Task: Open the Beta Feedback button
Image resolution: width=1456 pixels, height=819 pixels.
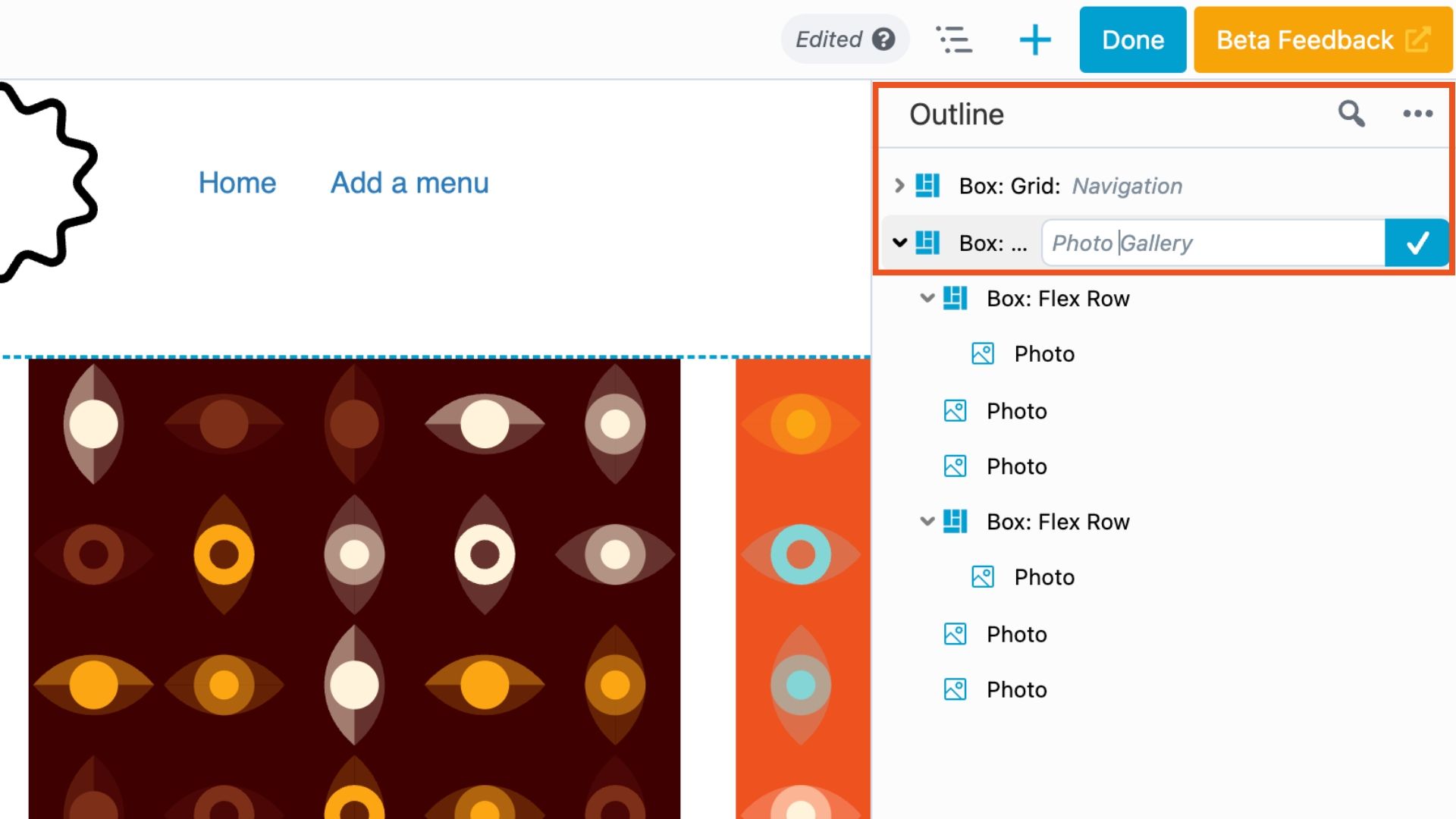Action: pos(1323,39)
